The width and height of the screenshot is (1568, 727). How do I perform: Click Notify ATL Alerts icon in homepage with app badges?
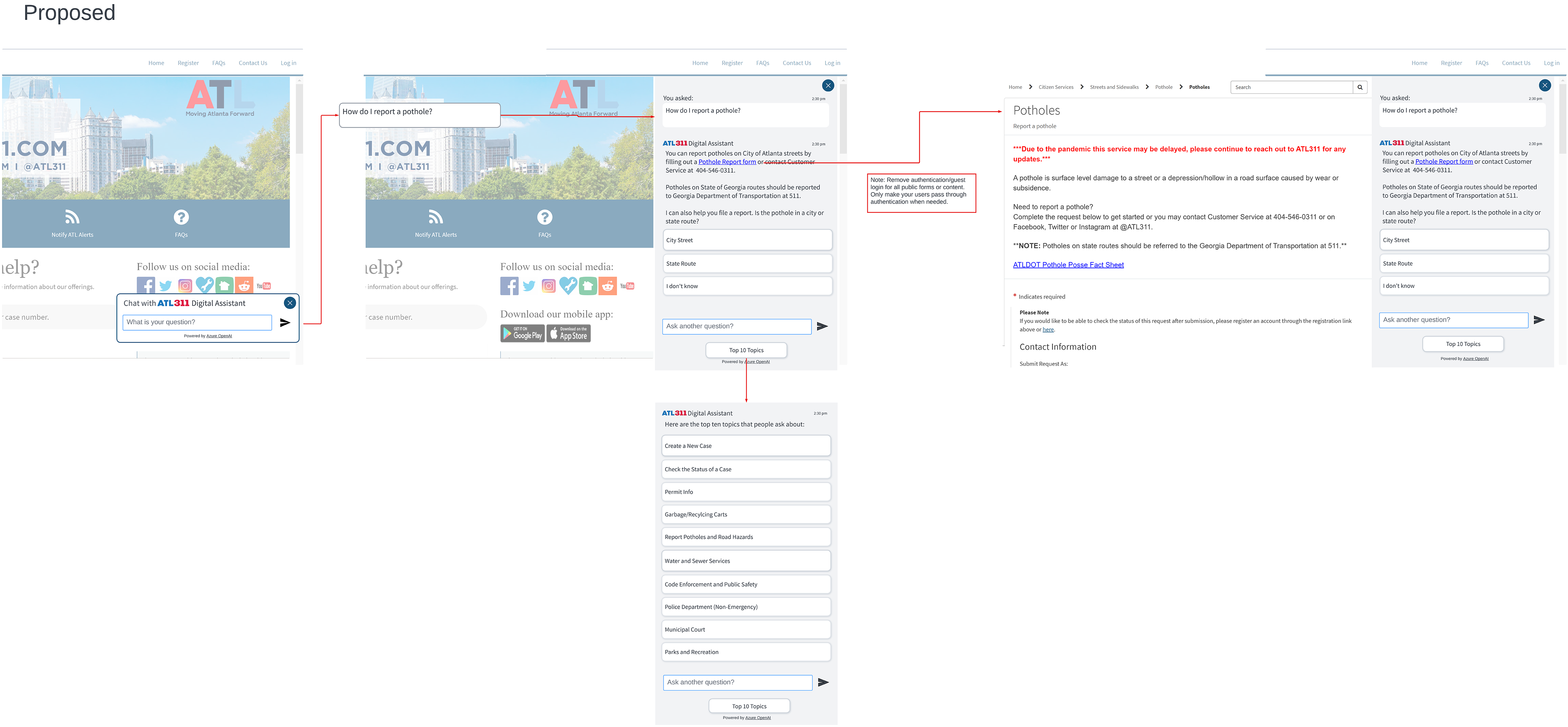[x=436, y=217]
